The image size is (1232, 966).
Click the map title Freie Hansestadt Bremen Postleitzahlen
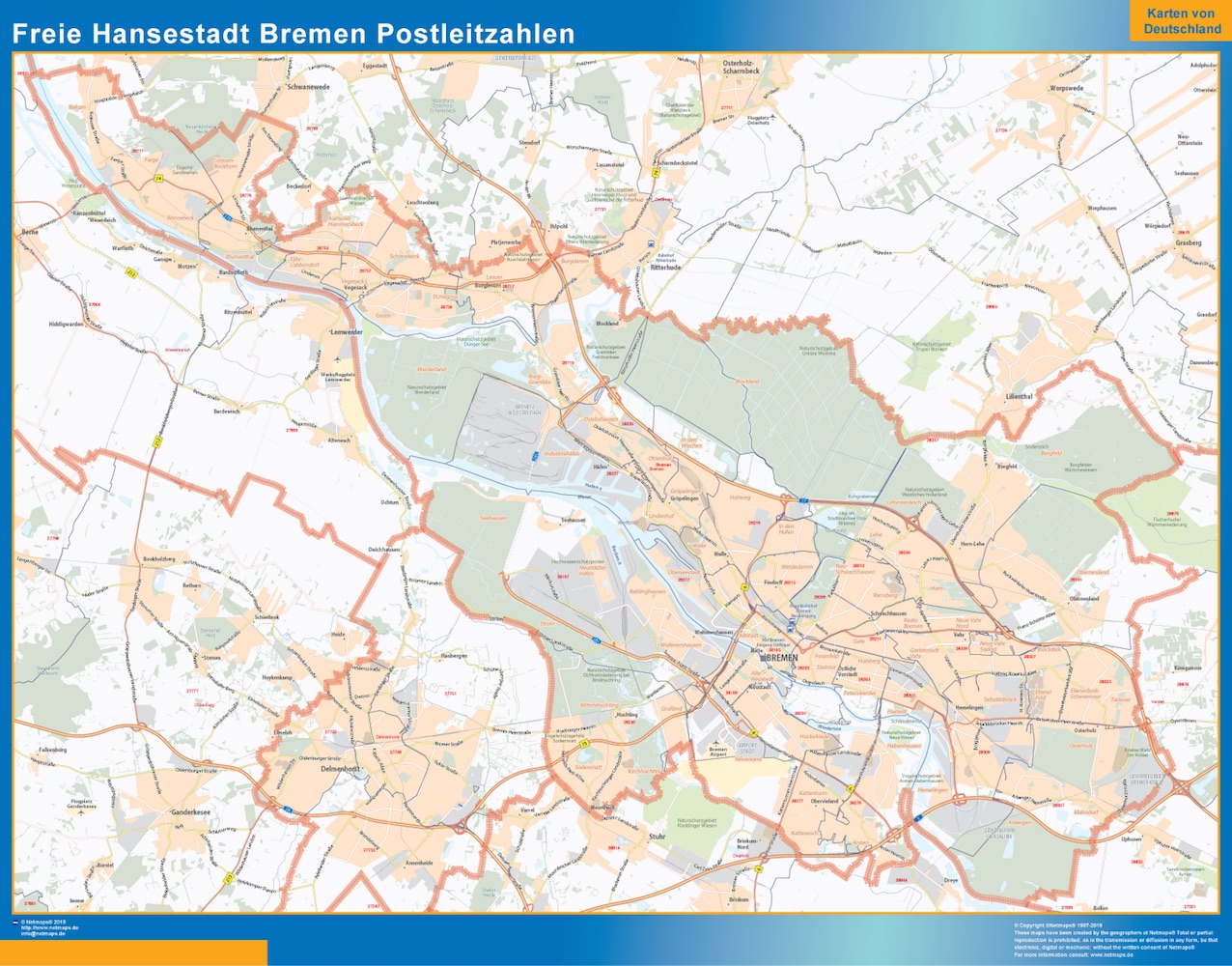294,34
